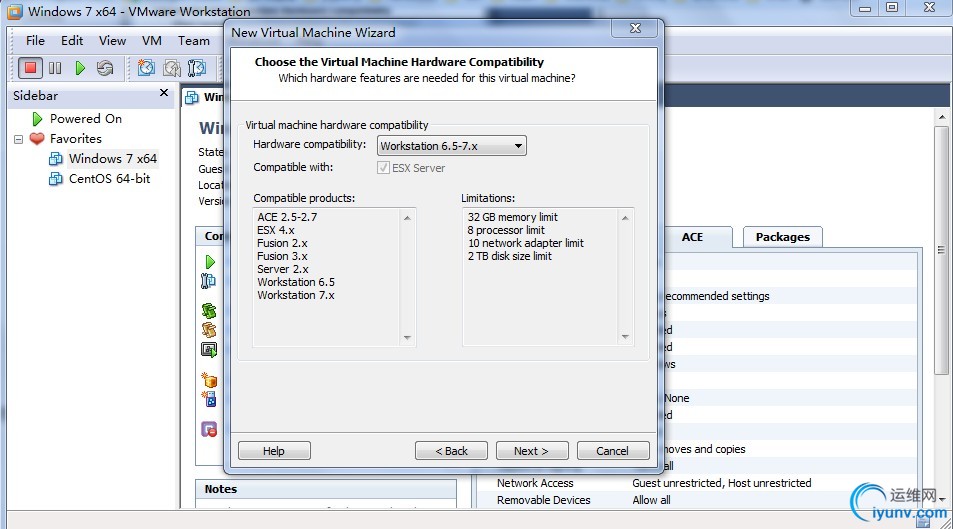Viewport: 953px width, 529px height.
Task: Click the VM icon beside Windows 7 x64
Action: tap(55, 159)
